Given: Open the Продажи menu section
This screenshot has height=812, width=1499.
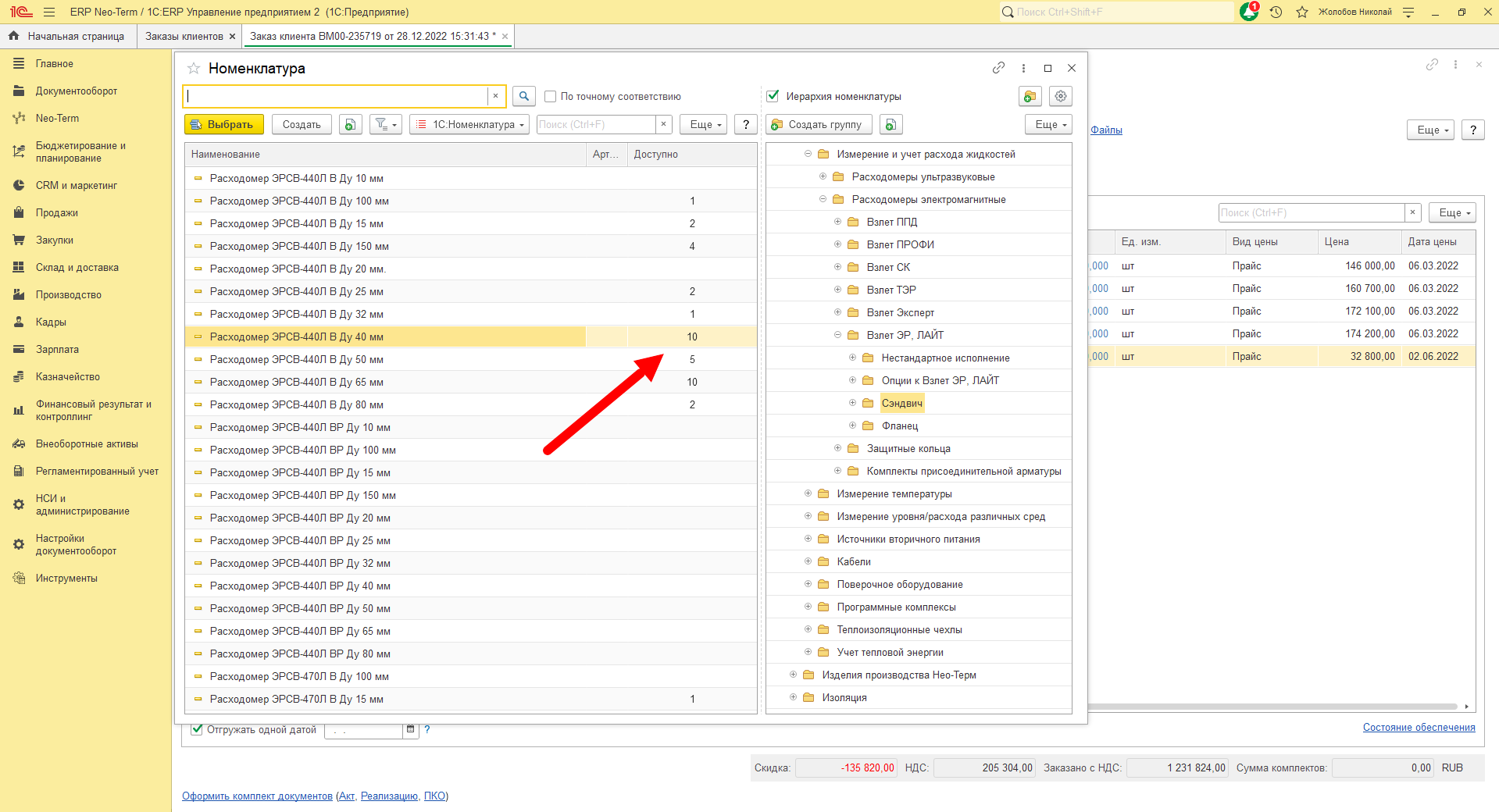Looking at the screenshot, I should tap(57, 212).
